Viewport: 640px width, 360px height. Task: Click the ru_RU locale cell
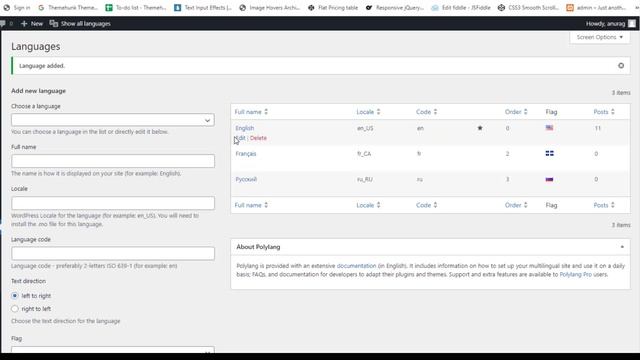pyautogui.click(x=365, y=179)
